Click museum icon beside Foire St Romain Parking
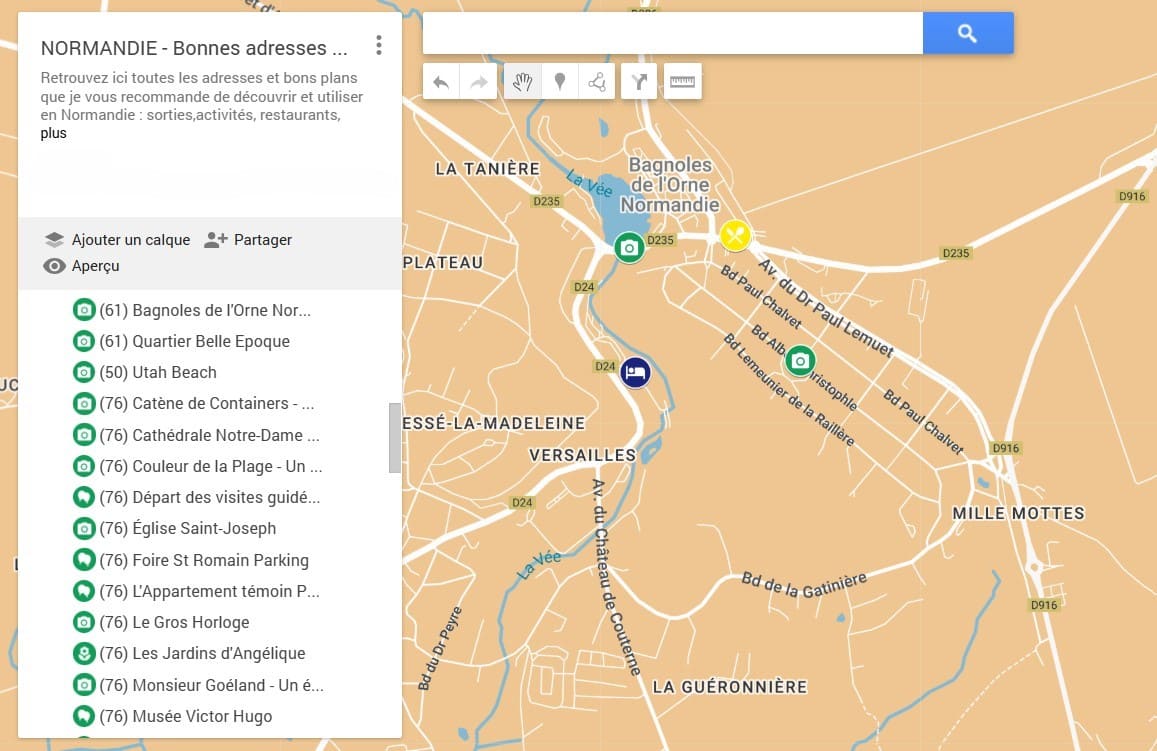The image size is (1157, 751). [84, 560]
